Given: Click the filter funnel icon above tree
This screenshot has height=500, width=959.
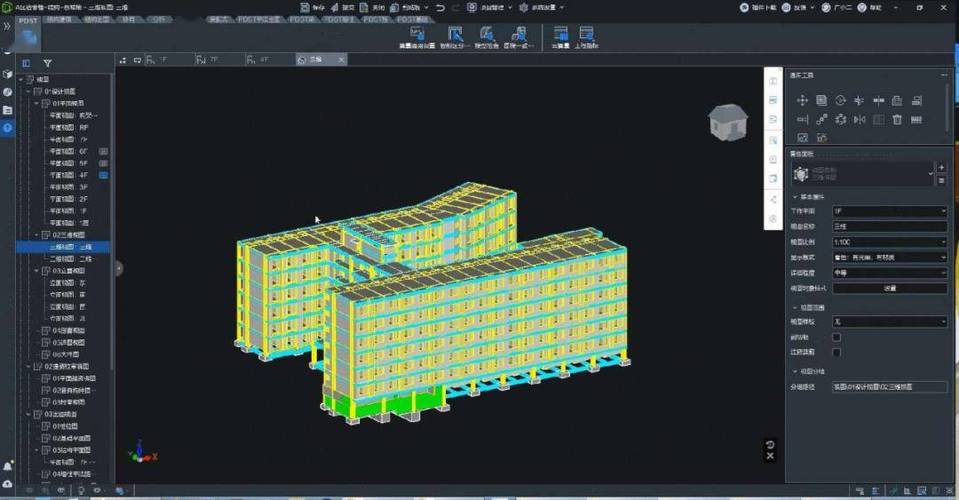Looking at the screenshot, I should point(47,63).
